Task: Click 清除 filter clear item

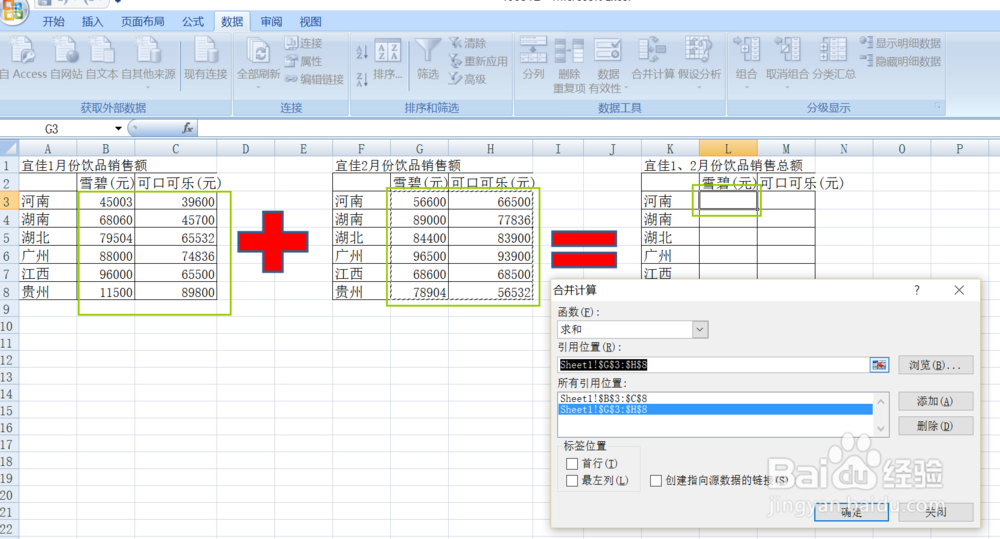Action: coord(467,43)
